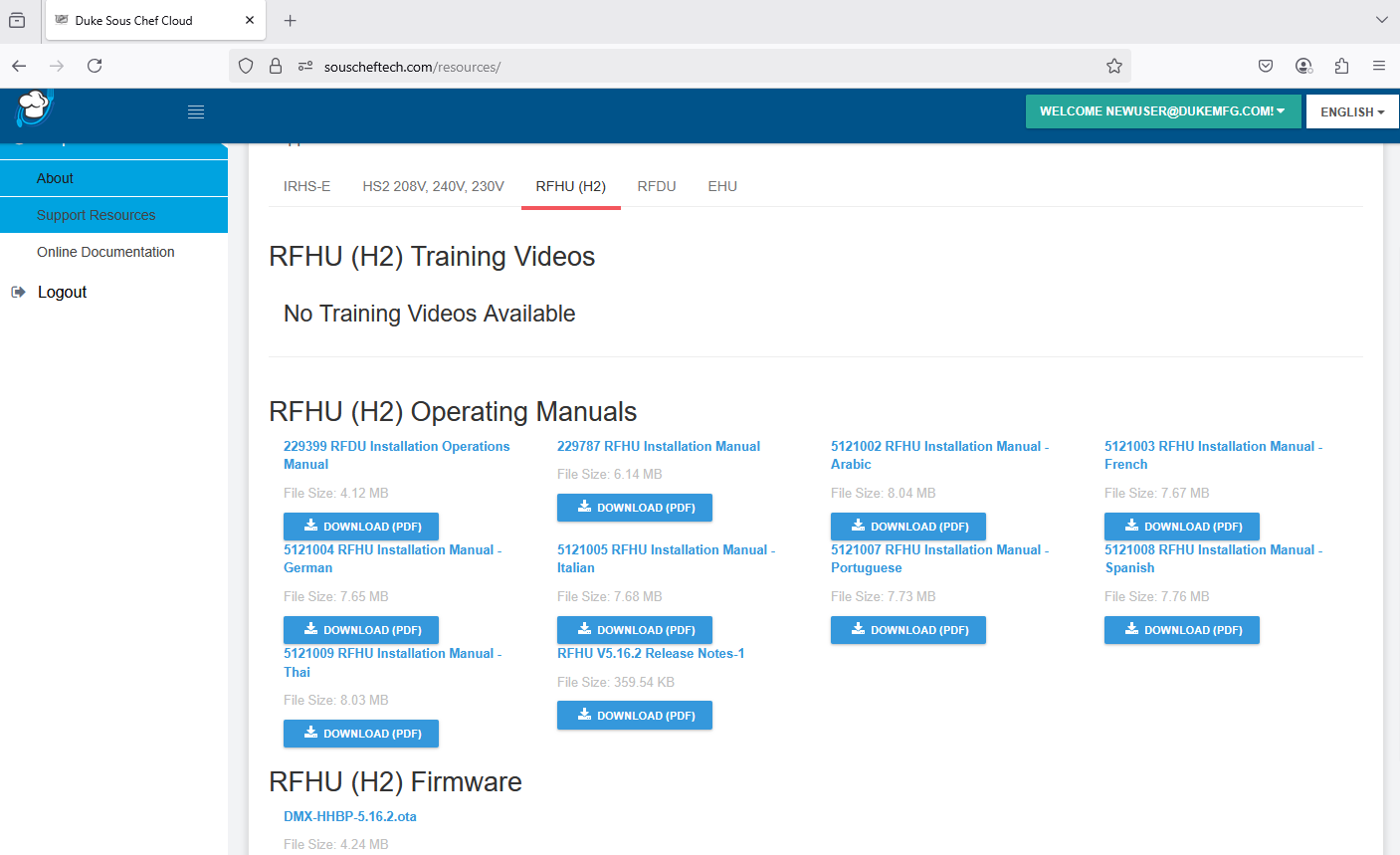Viewport: 1400px width, 855px height.
Task: Open 5121009 RFHU Installation Manual Thai link
Action: (x=392, y=663)
